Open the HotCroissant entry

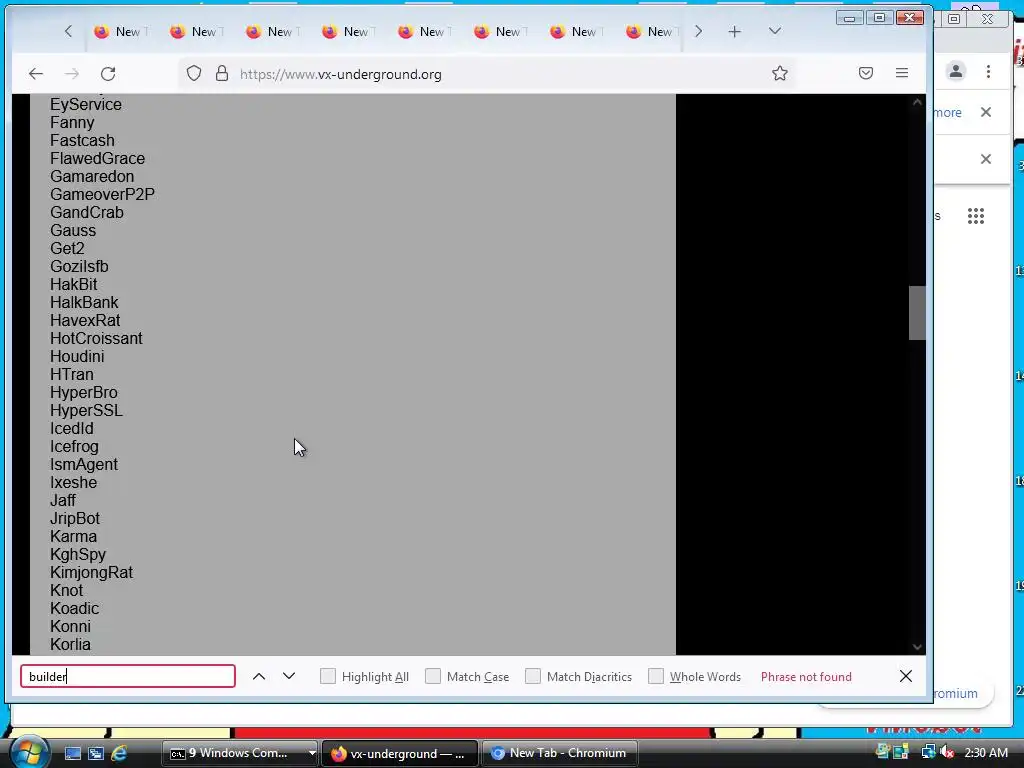pyautogui.click(x=96, y=338)
